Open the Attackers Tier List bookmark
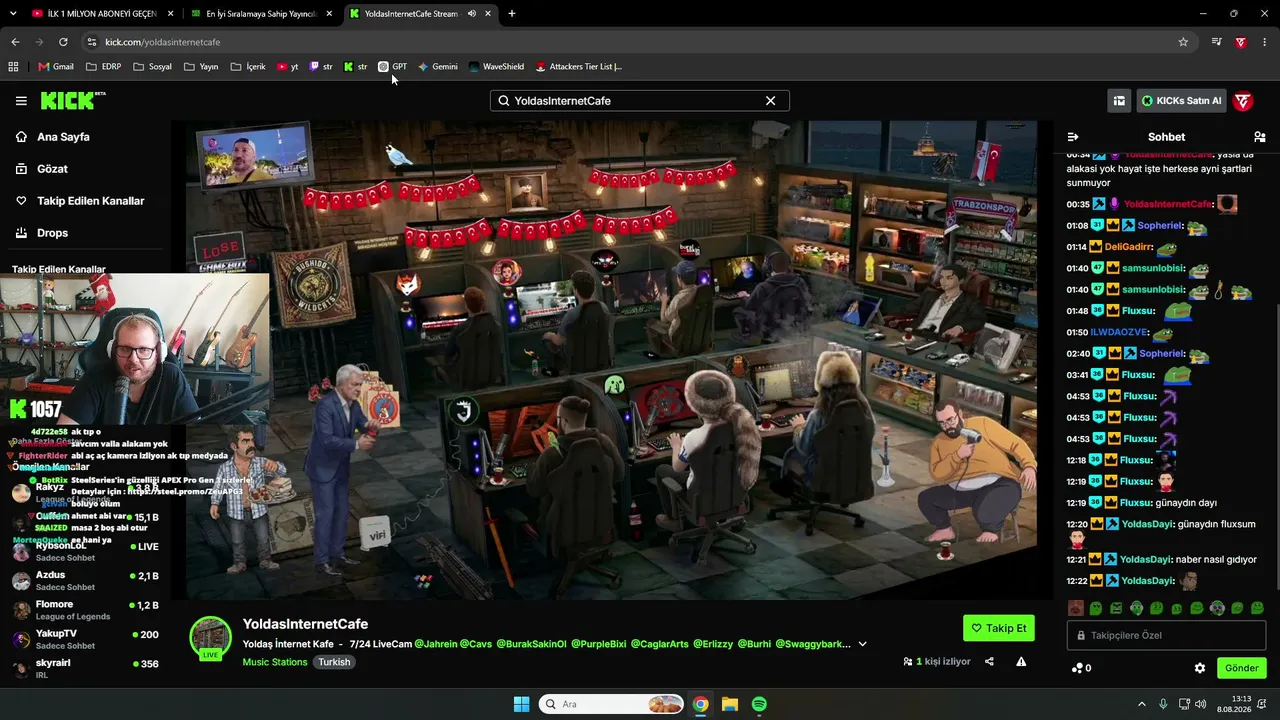Image resolution: width=1280 pixels, height=720 pixels. click(x=578, y=67)
